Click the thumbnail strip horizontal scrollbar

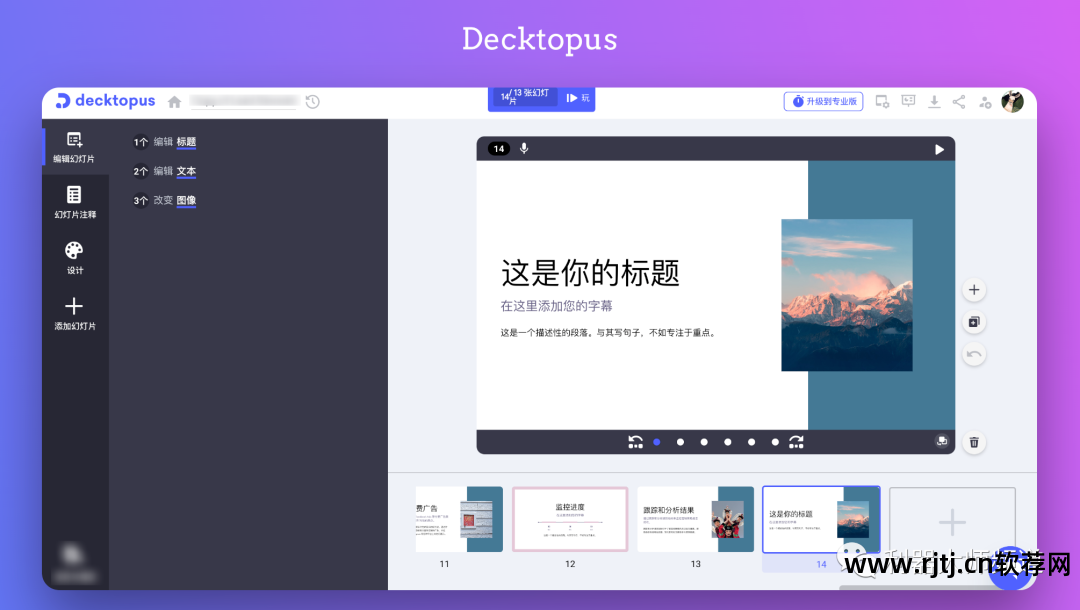[x=916, y=587]
